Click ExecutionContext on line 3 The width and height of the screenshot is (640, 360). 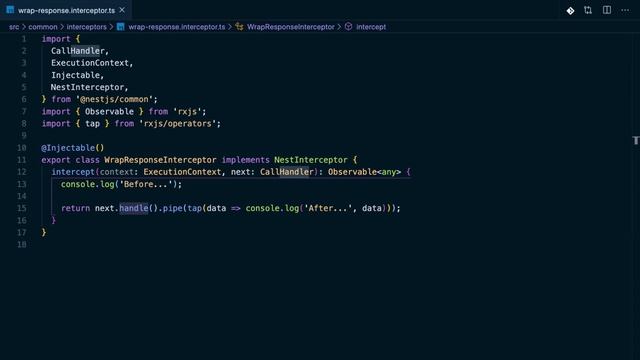coord(90,63)
